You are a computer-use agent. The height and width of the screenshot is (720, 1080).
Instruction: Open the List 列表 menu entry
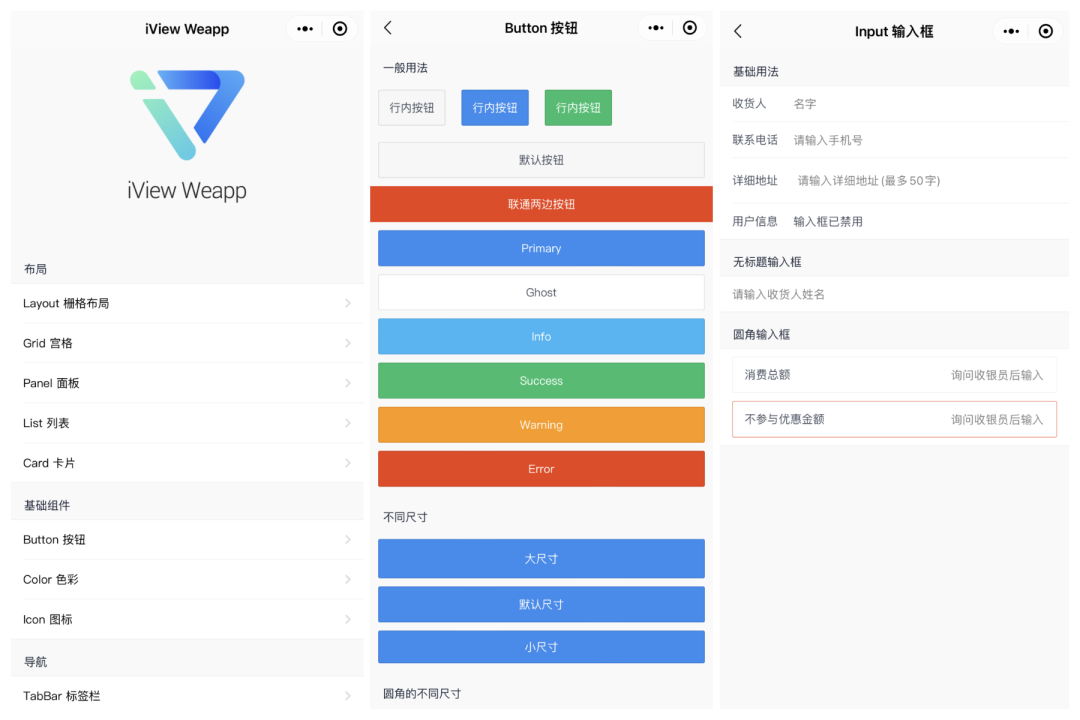187,423
